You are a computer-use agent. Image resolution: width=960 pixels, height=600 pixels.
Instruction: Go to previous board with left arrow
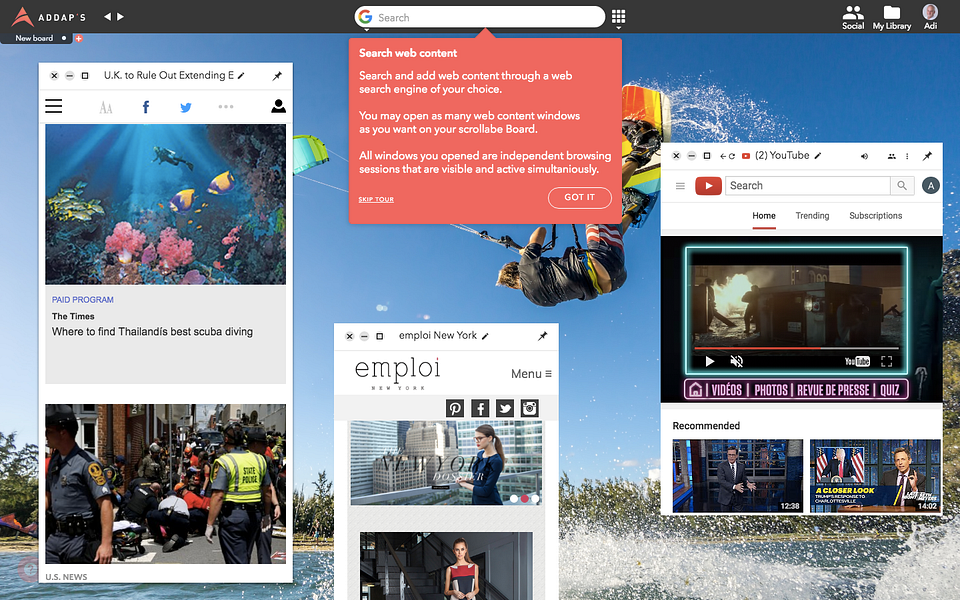click(107, 17)
